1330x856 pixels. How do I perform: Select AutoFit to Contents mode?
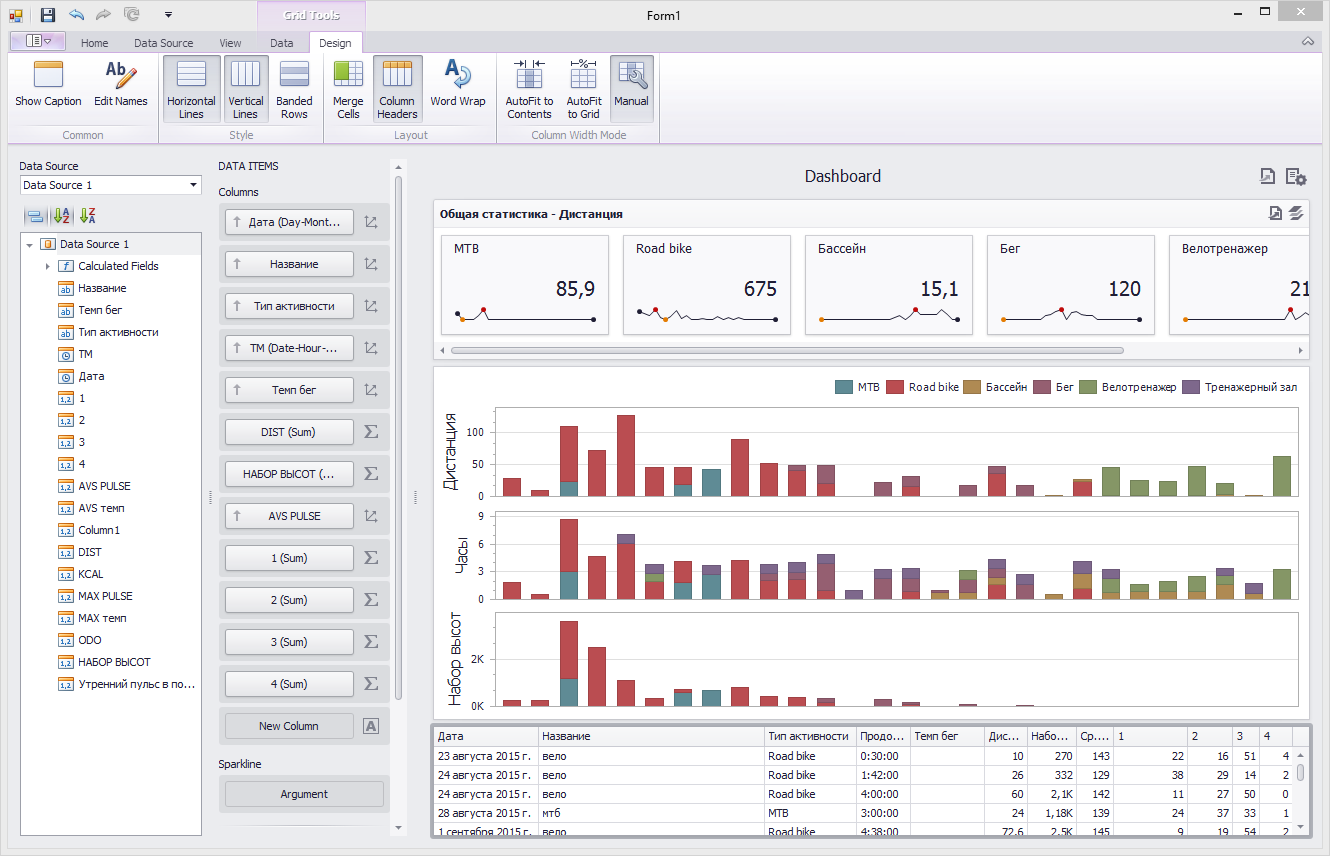point(529,76)
